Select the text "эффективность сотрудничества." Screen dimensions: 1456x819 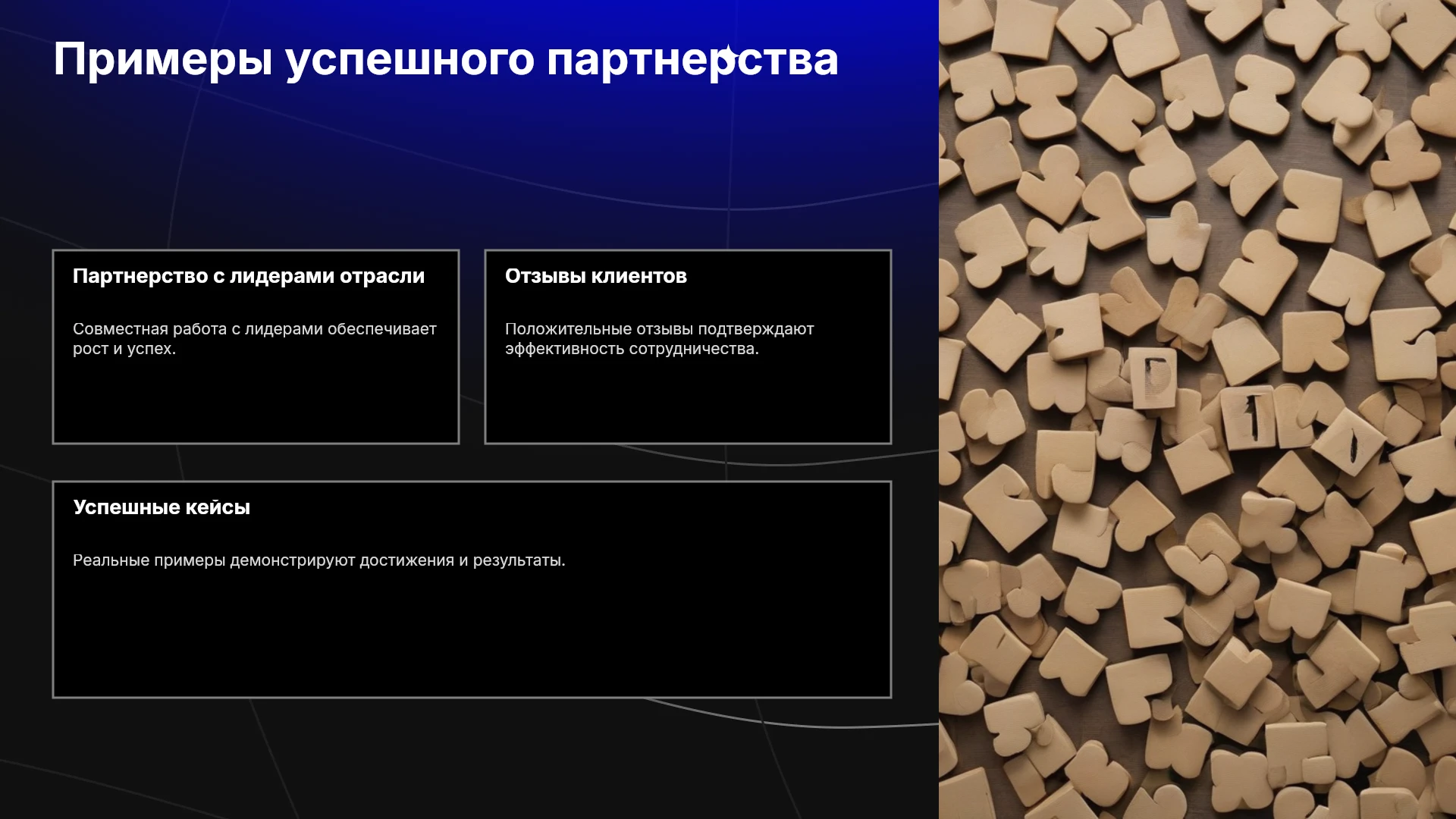pos(632,349)
